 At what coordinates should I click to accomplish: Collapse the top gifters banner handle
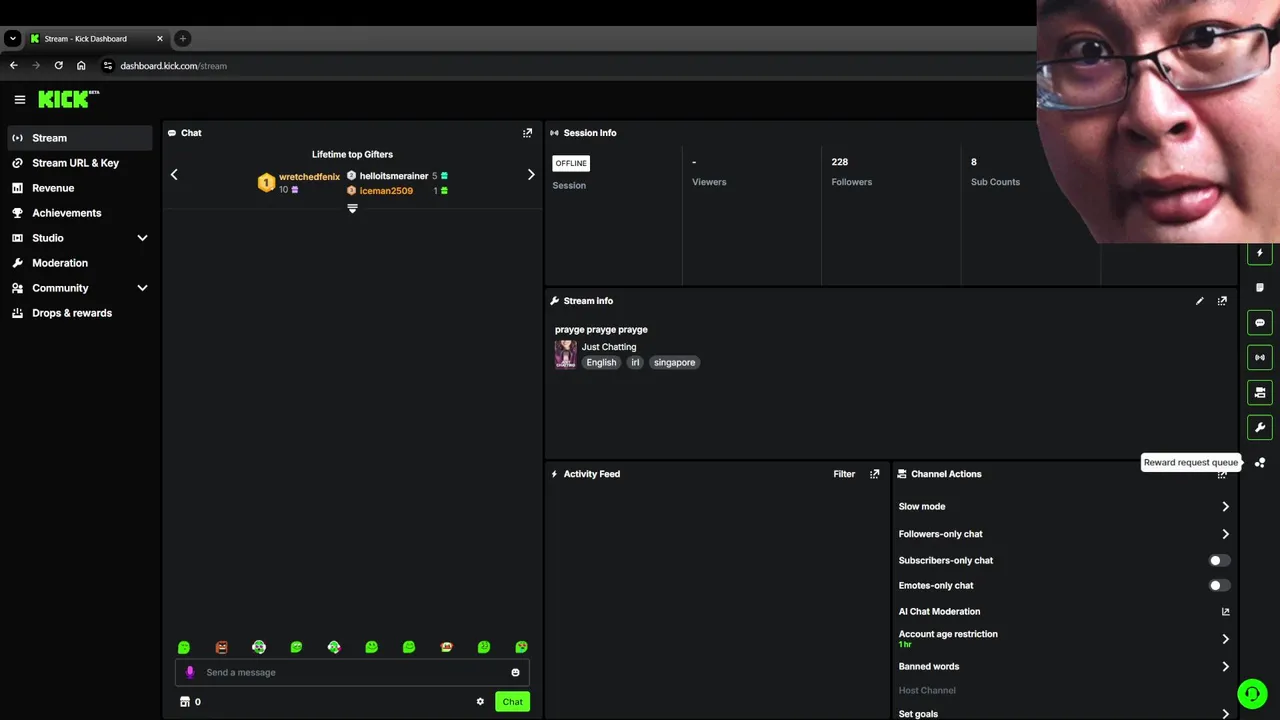pyautogui.click(x=352, y=208)
